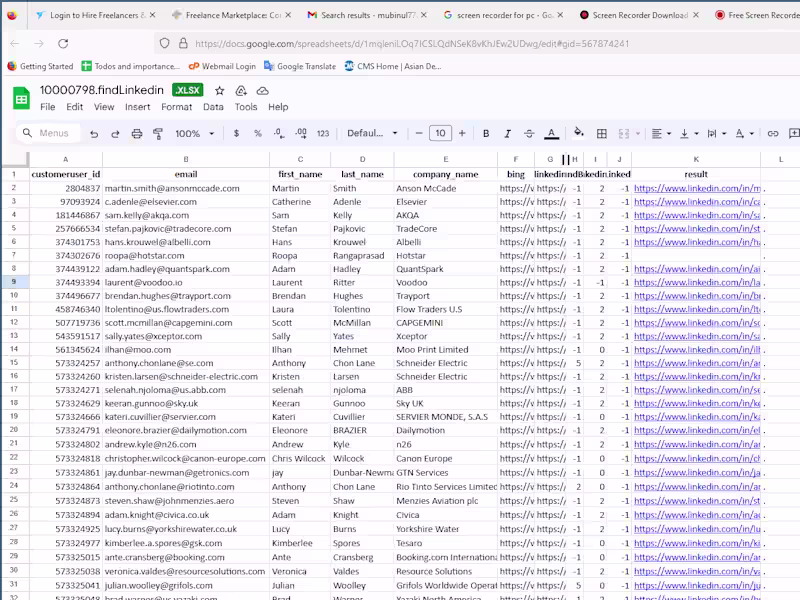Toggle italic formatting

[508, 133]
